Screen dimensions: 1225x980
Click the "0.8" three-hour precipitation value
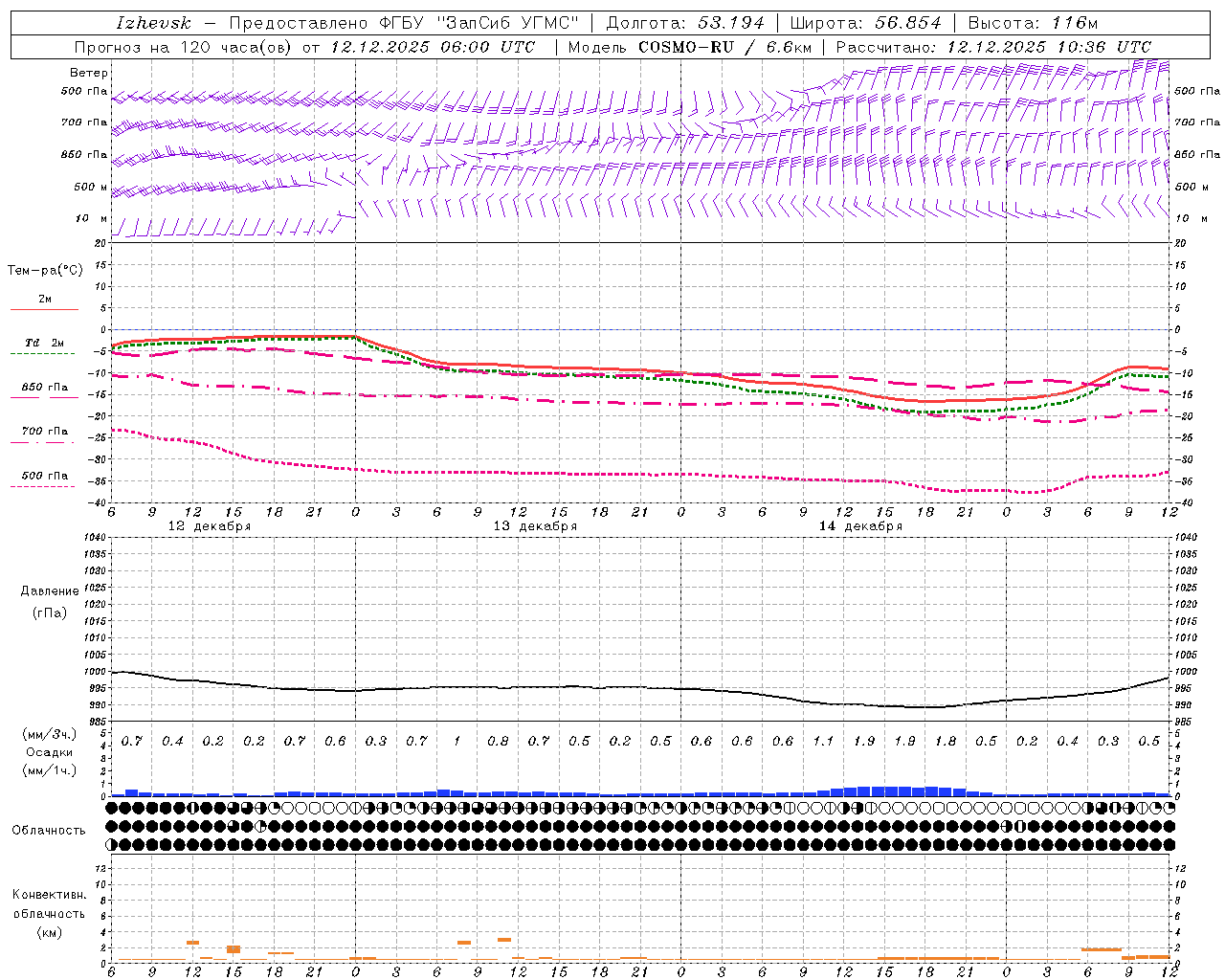click(498, 741)
